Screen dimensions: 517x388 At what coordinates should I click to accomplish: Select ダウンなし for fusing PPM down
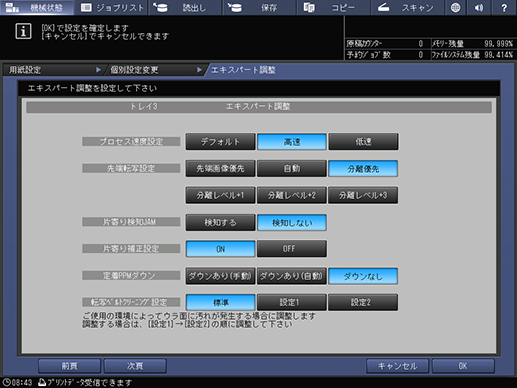363,276
